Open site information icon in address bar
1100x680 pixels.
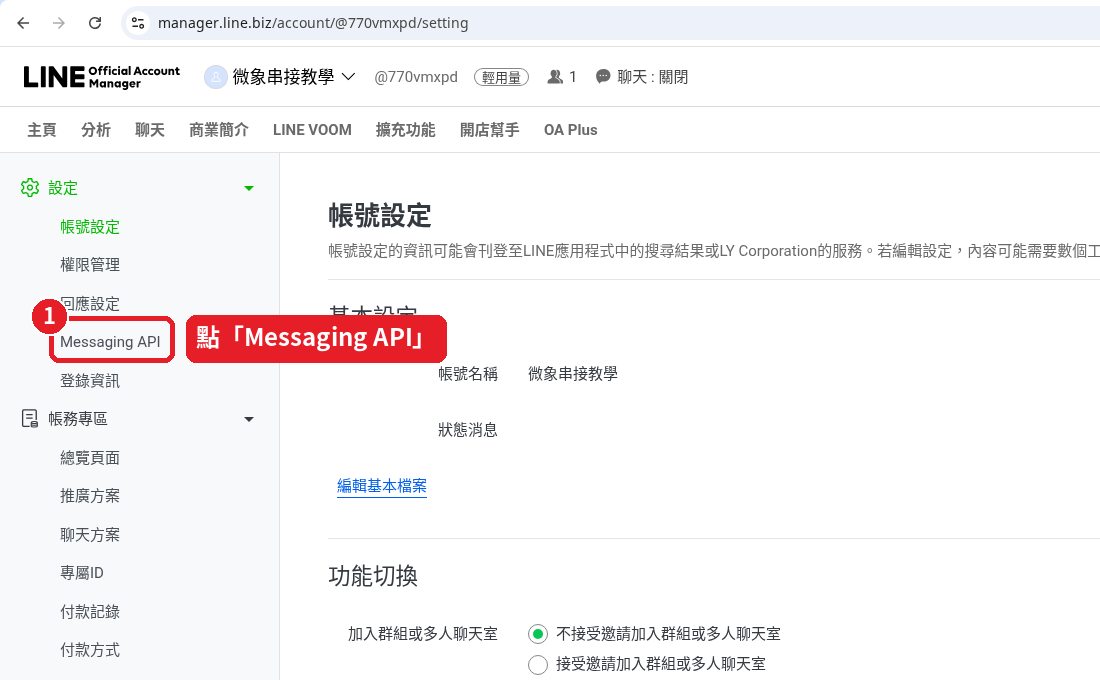click(x=138, y=23)
